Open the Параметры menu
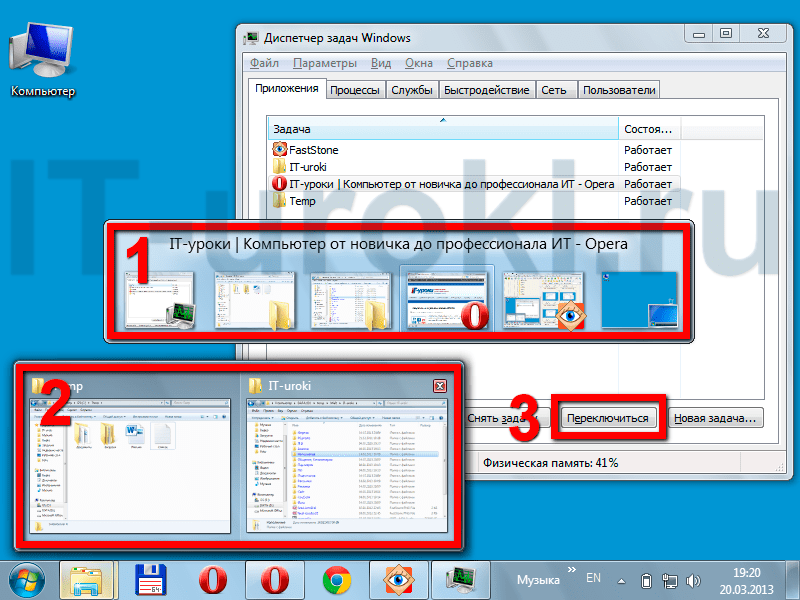 [x=324, y=63]
